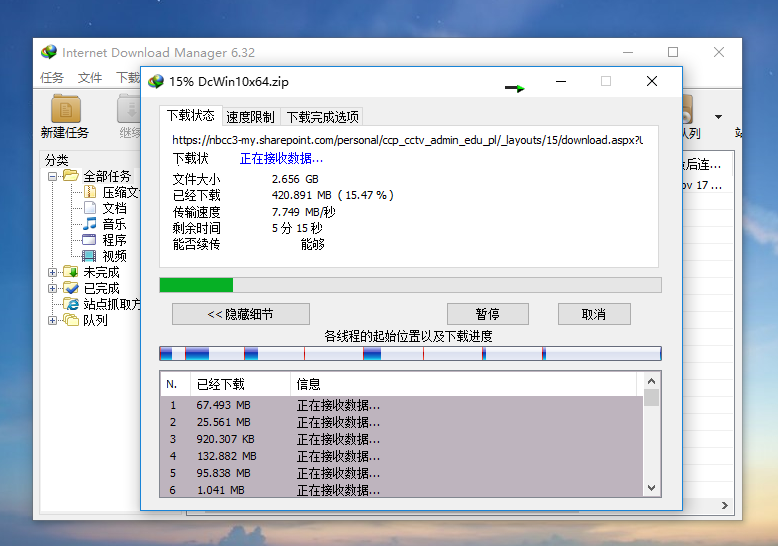Expand the 未完成 tree node
778x546 pixels.
tap(52, 272)
